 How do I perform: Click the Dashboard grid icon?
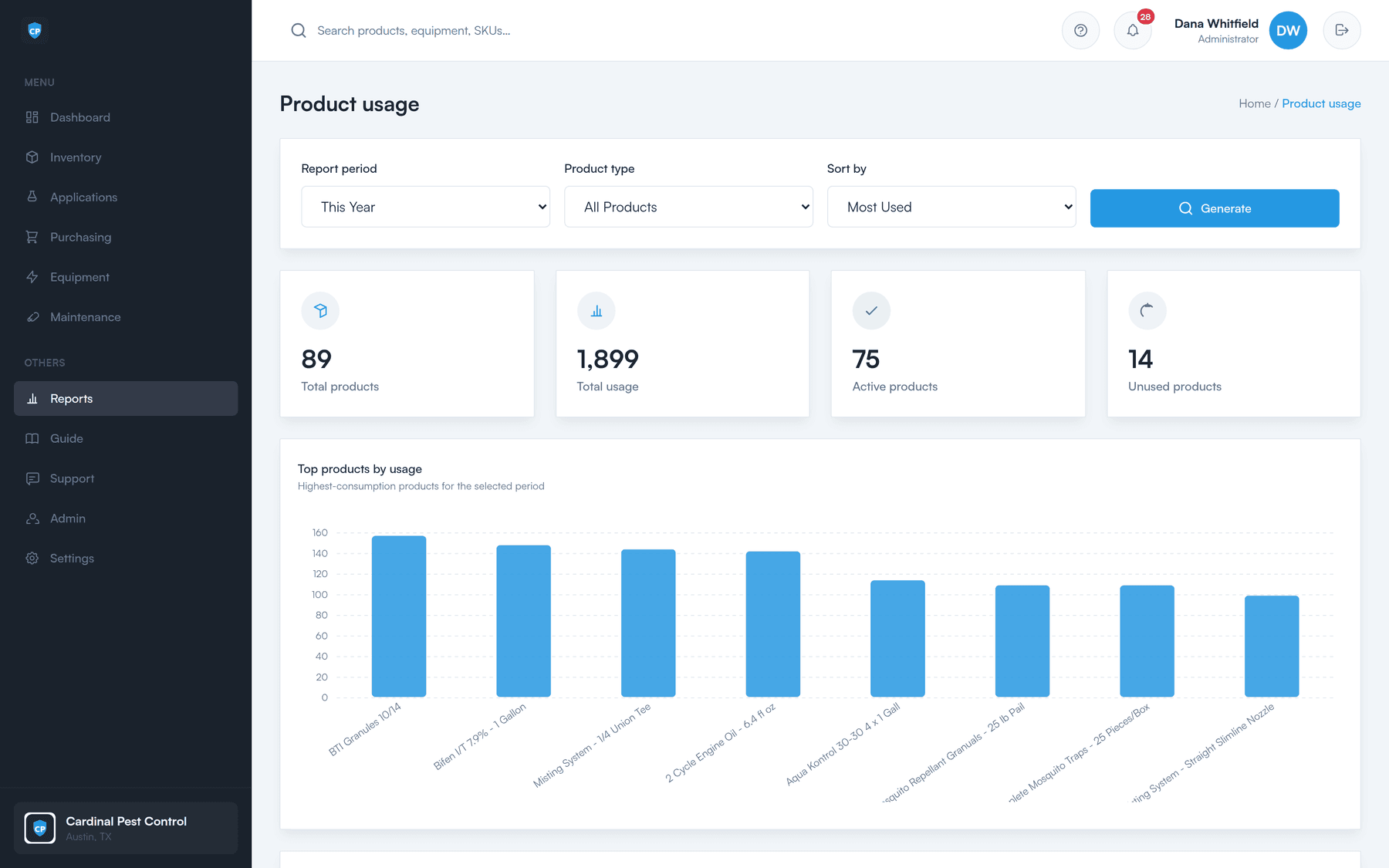(32, 117)
